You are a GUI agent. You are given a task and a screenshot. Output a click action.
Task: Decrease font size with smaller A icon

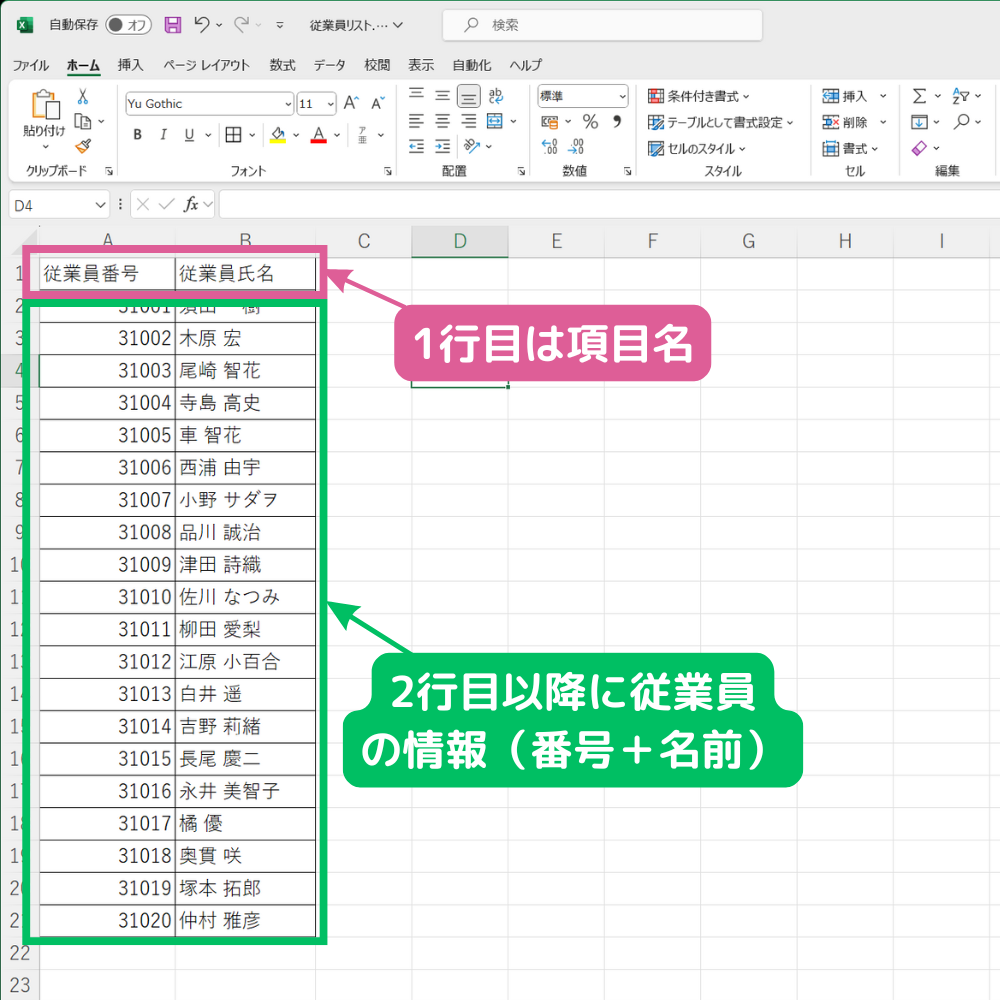pyautogui.click(x=378, y=103)
